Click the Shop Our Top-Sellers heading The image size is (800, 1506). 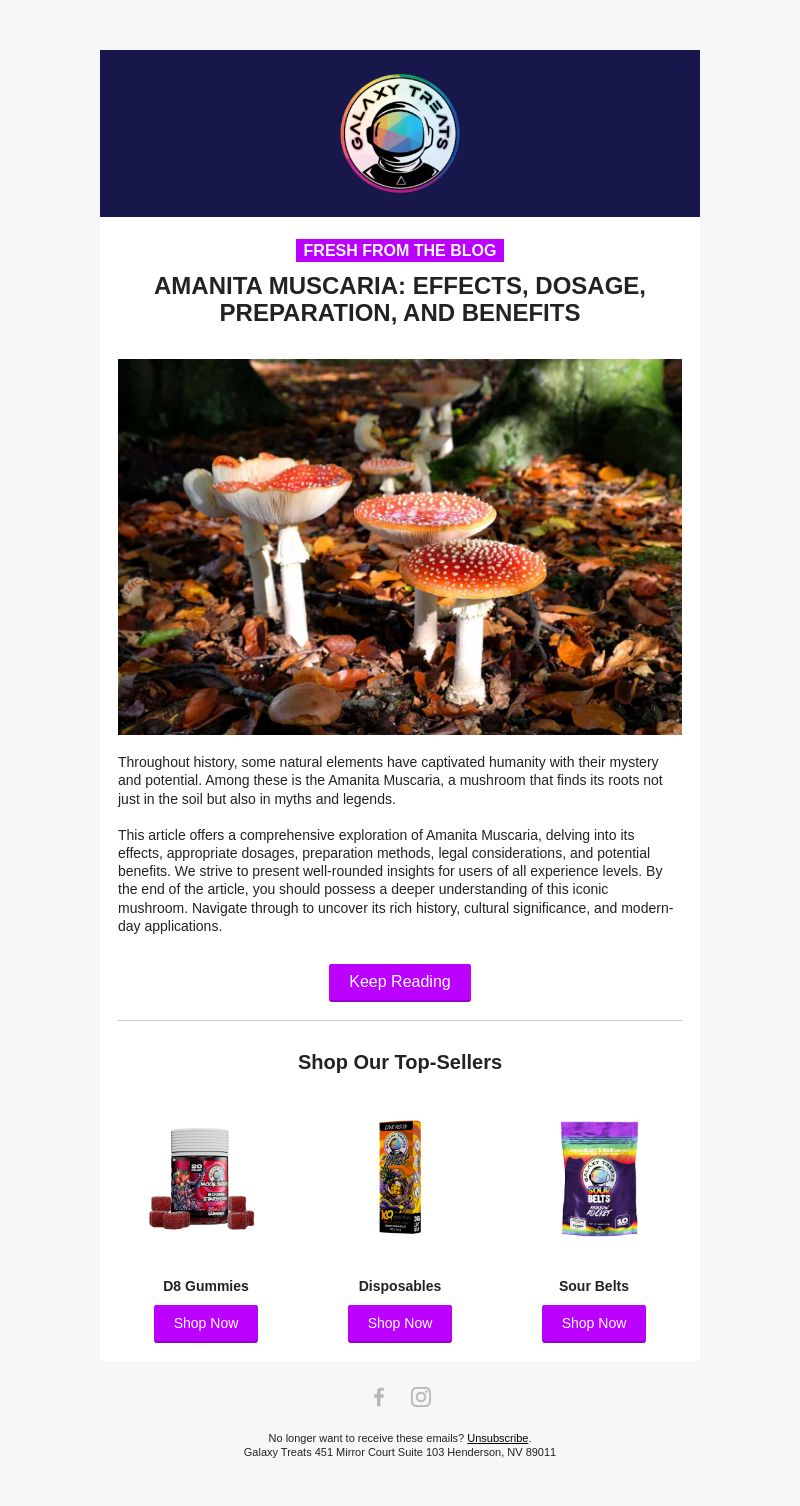[x=400, y=1062]
